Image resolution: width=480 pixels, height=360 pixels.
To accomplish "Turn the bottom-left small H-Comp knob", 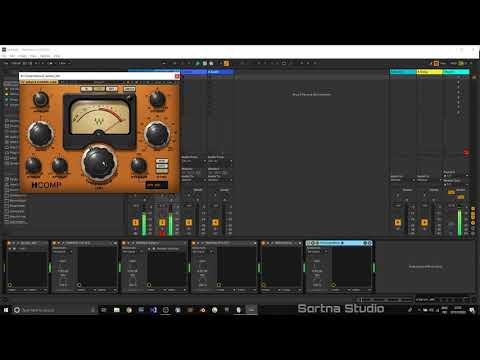I will tap(33, 165).
